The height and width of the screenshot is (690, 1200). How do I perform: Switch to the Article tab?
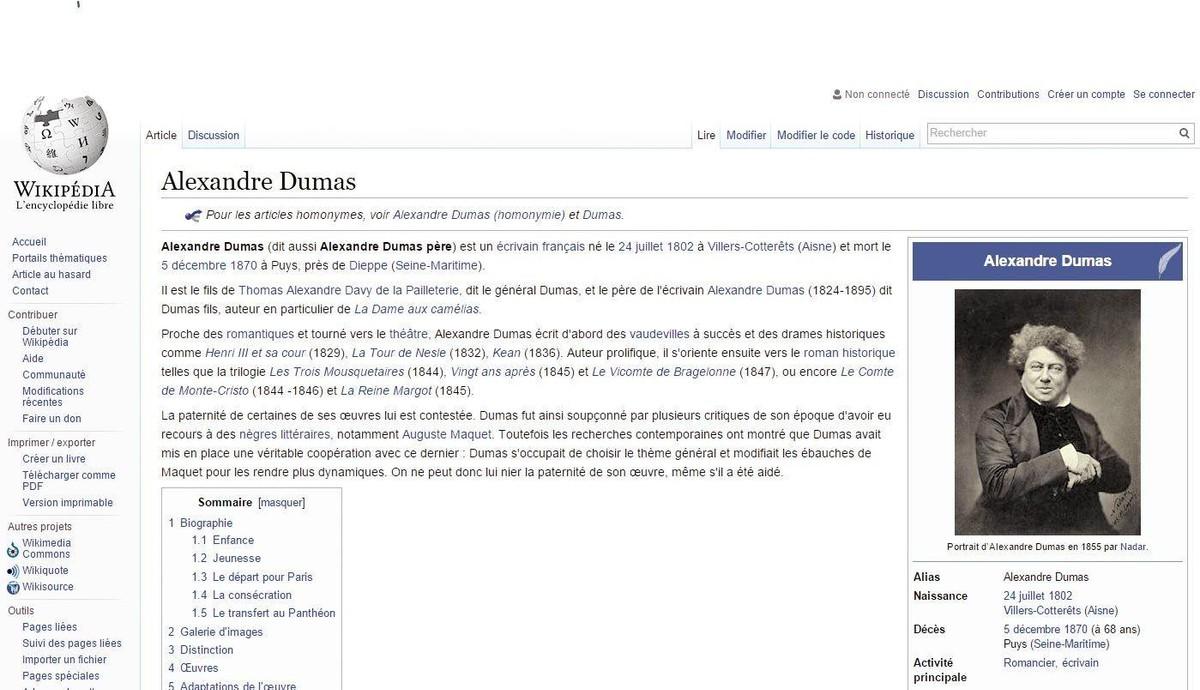coord(161,135)
